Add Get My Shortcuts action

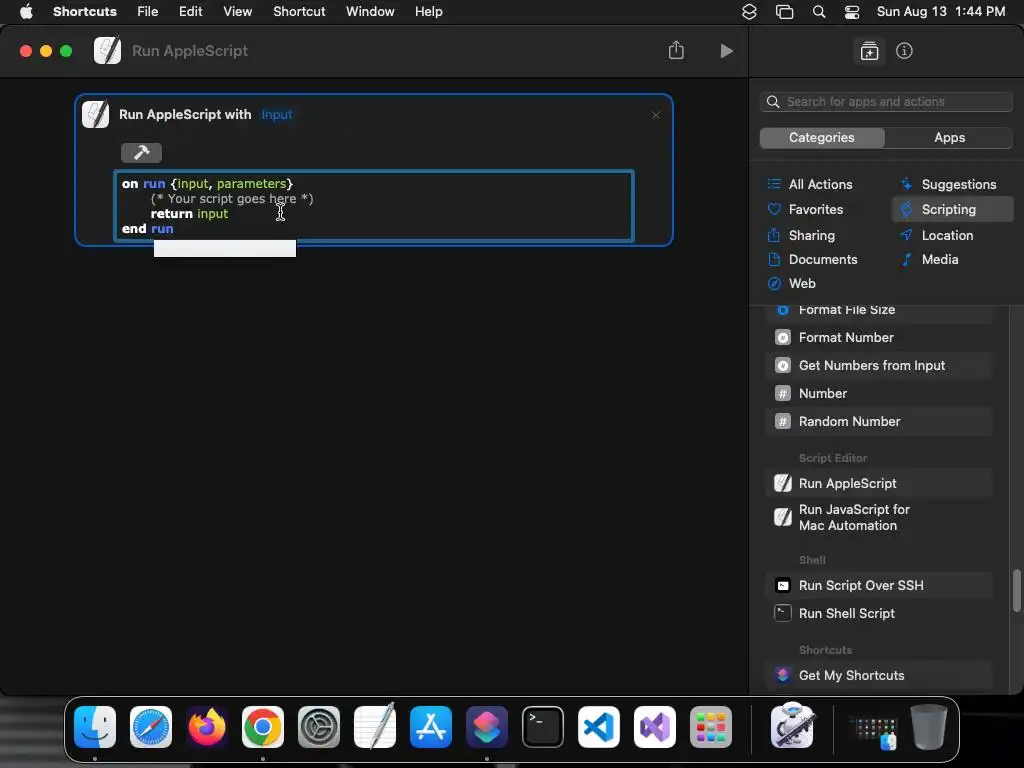878,676
